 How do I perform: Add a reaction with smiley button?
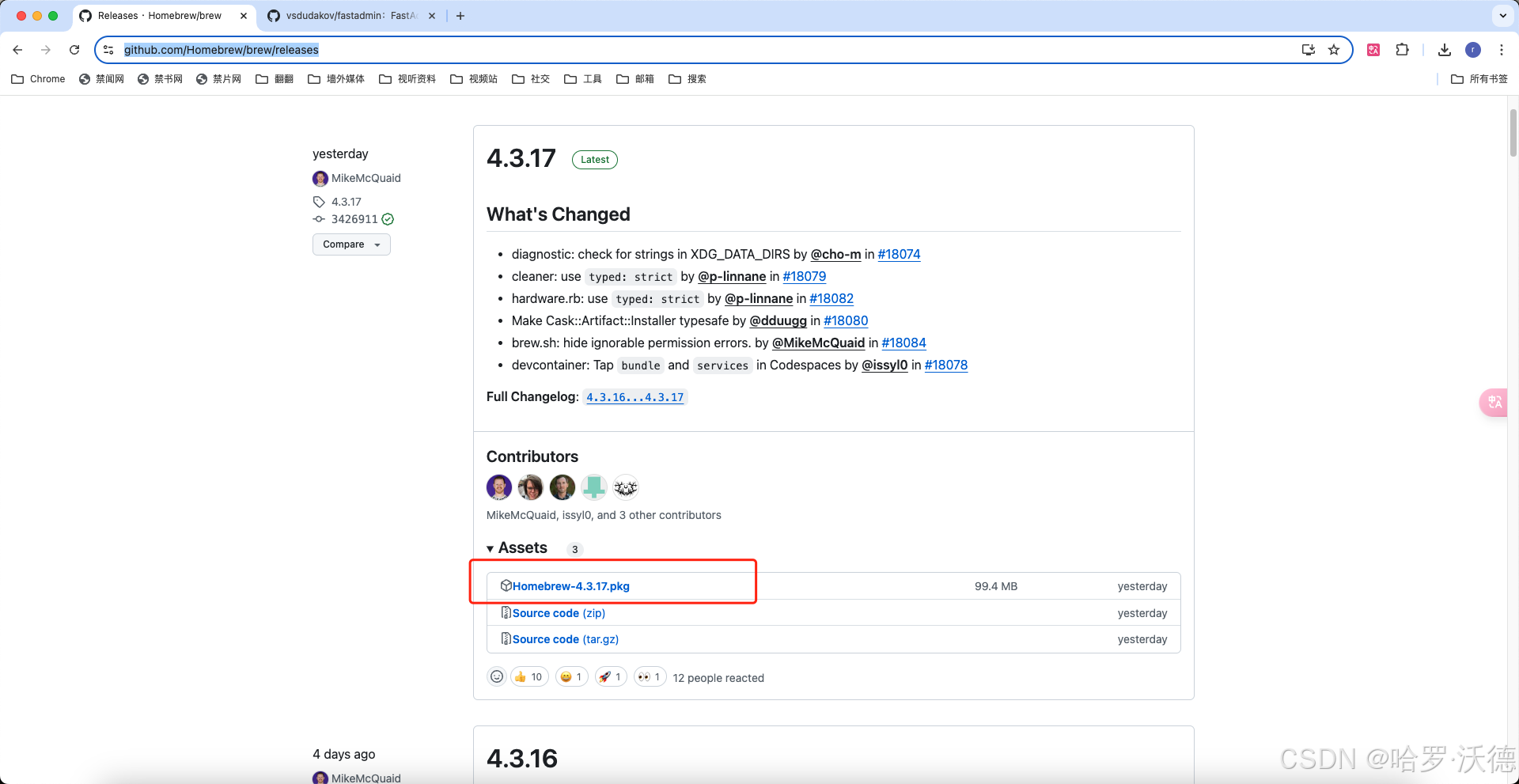pos(497,676)
